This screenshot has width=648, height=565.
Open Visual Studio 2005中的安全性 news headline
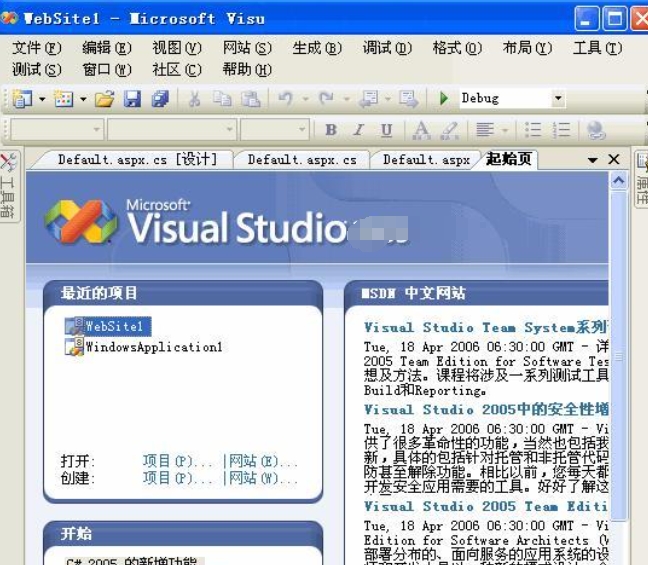click(486, 410)
